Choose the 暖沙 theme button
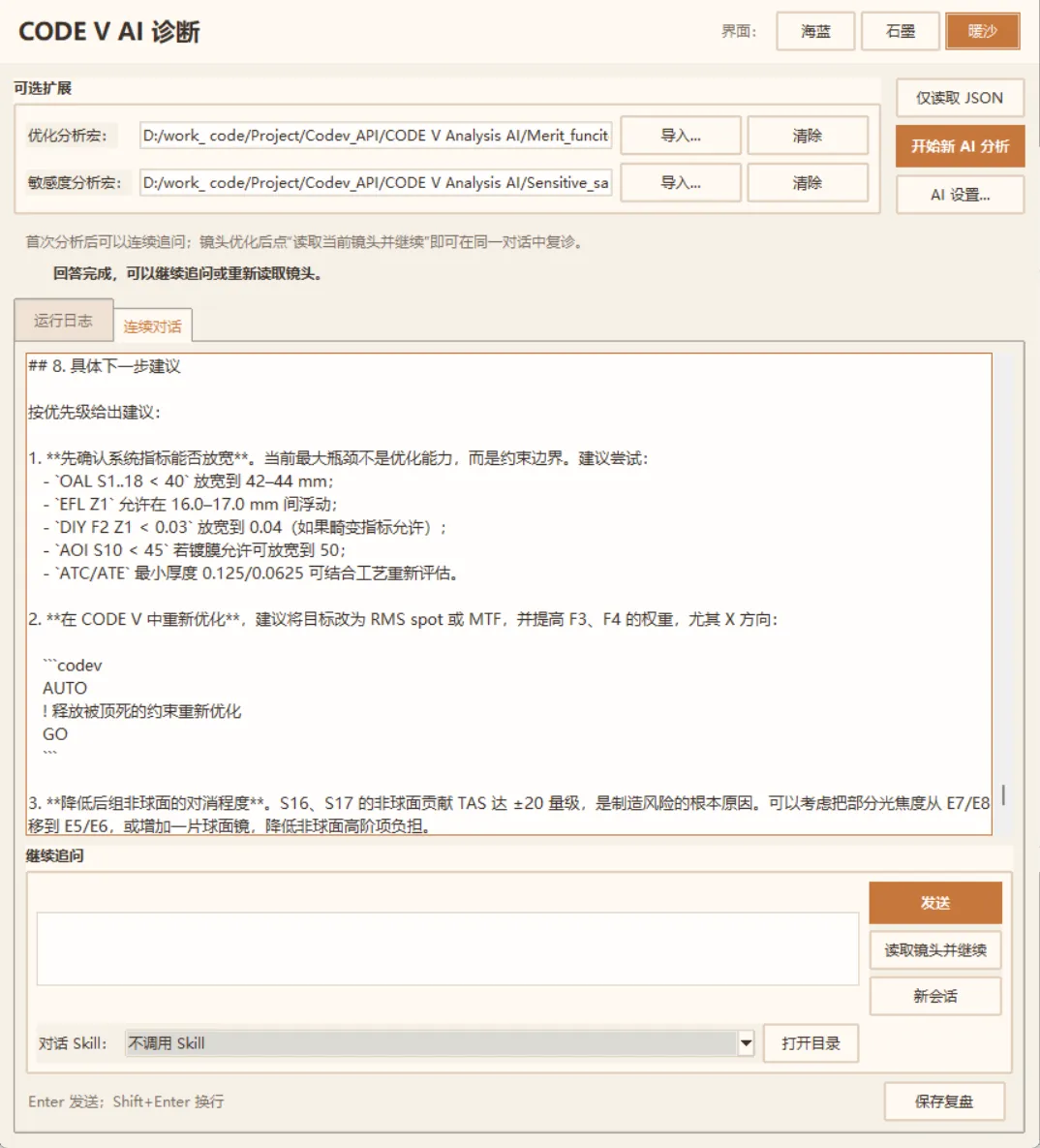This screenshot has height=1148, width=1040. [982, 31]
